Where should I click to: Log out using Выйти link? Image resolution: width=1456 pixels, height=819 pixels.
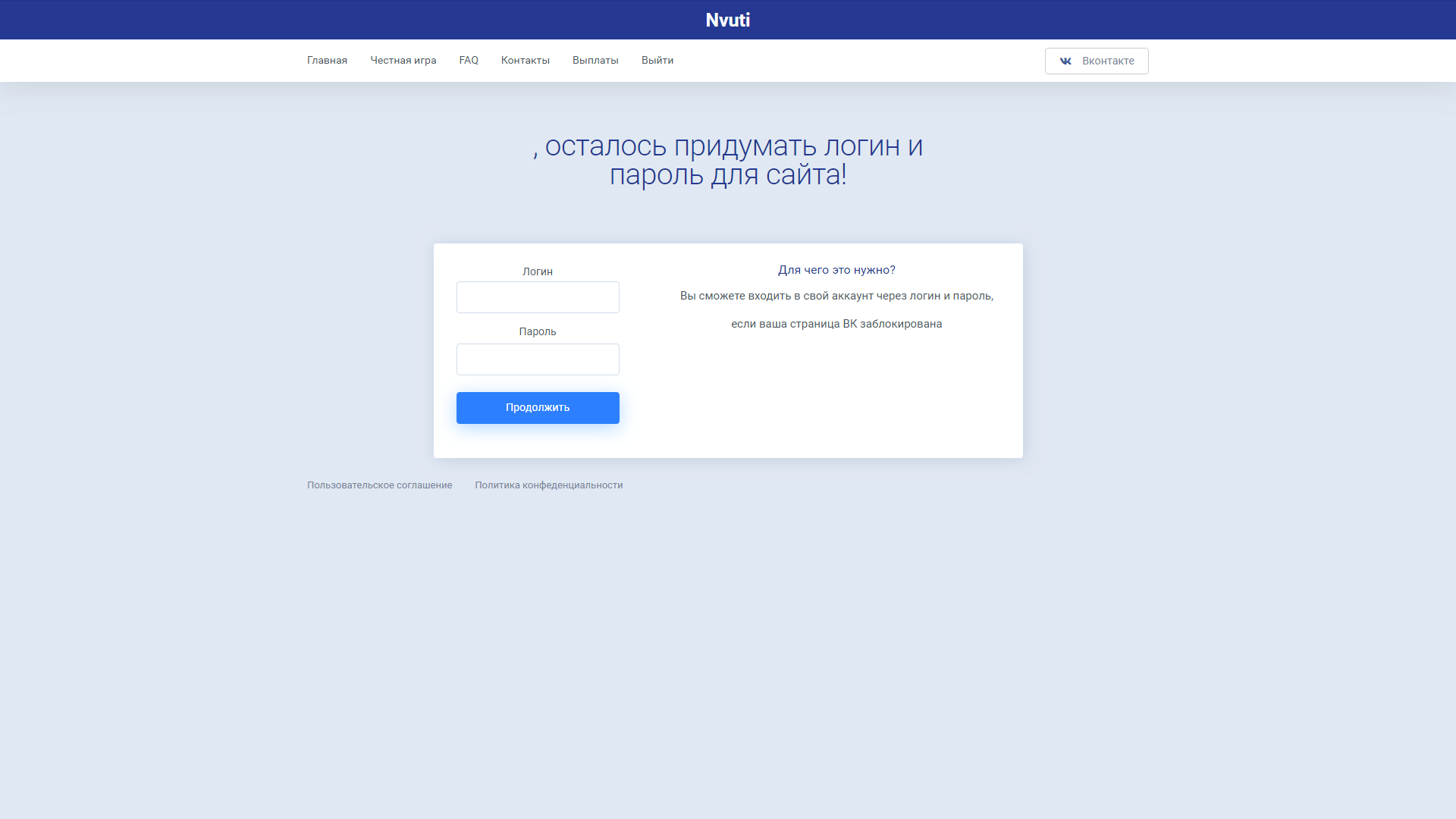pyautogui.click(x=657, y=61)
